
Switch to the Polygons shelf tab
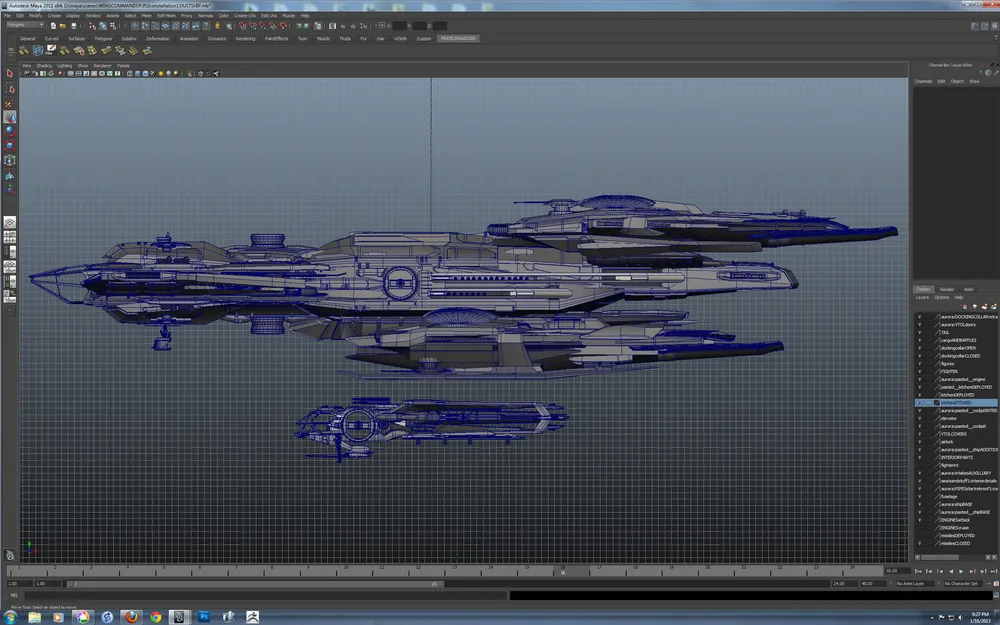(103, 39)
